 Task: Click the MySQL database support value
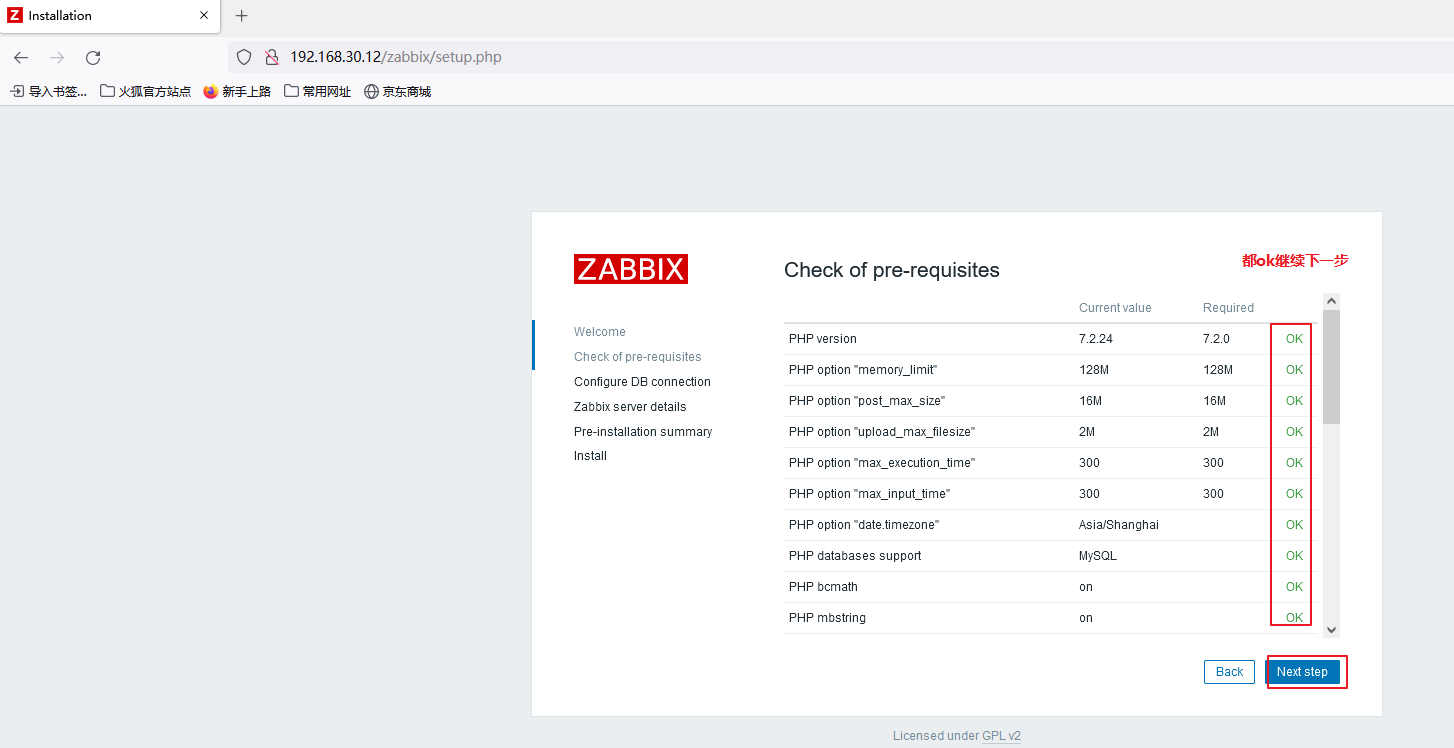click(1098, 556)
